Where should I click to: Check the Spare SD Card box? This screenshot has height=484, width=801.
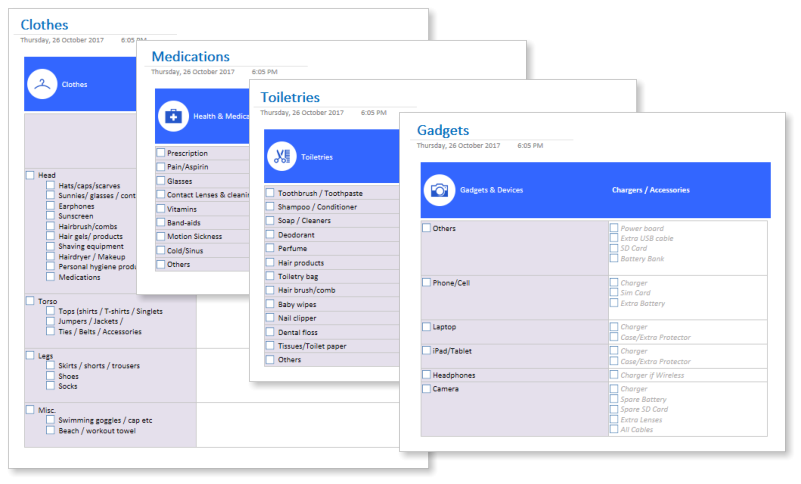tap(614, 409)
